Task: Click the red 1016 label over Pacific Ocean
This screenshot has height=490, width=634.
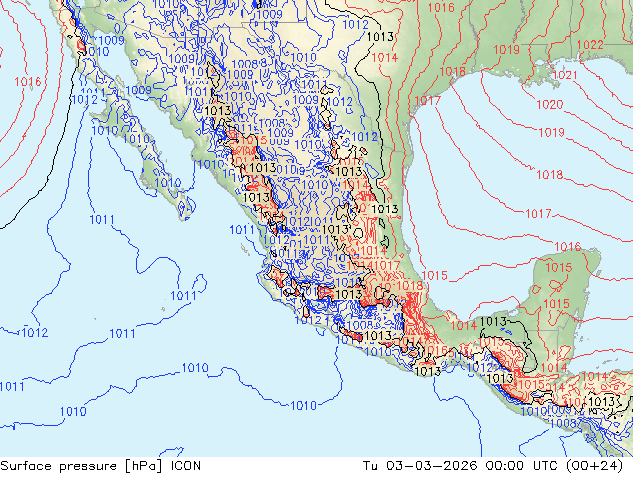Action: pos(28,82)
